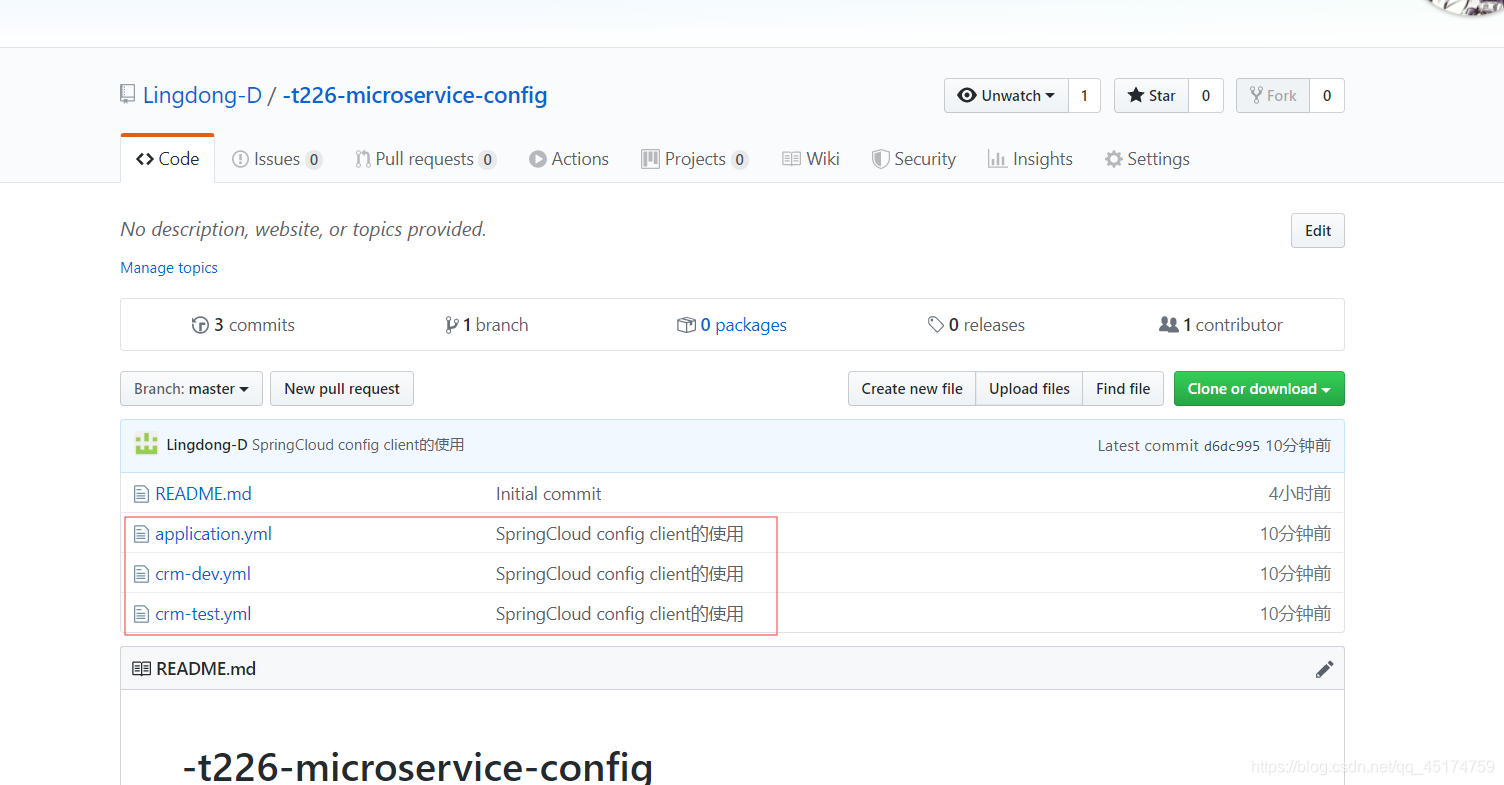Click Lingdong-D author name in commit bar
Image resolution: width=1504 pixels, height=785 pixels.
[207, 445]
